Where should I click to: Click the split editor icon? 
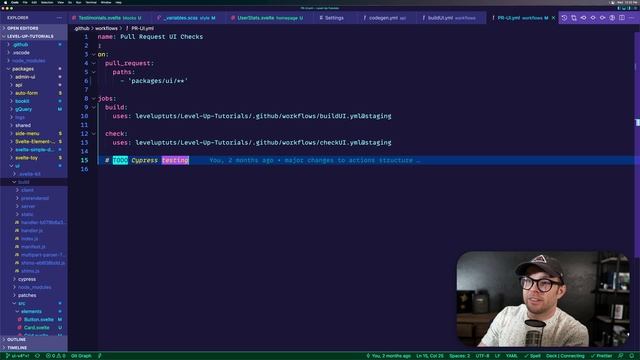pyautogui.click(x=622, y=18)
